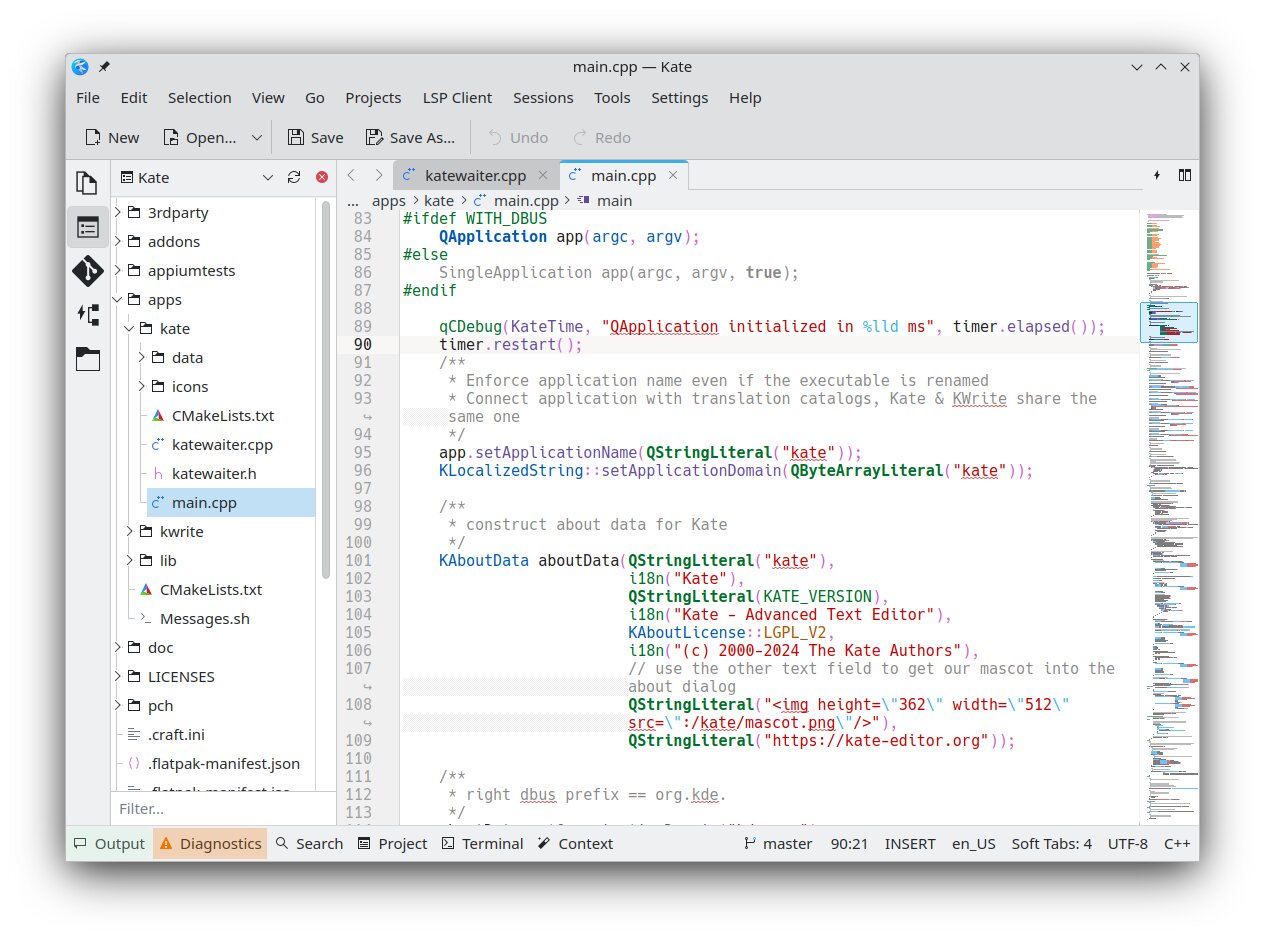Toggle the Output tool view
Viewport: 1265px width, 939px height.
[109, 843]
